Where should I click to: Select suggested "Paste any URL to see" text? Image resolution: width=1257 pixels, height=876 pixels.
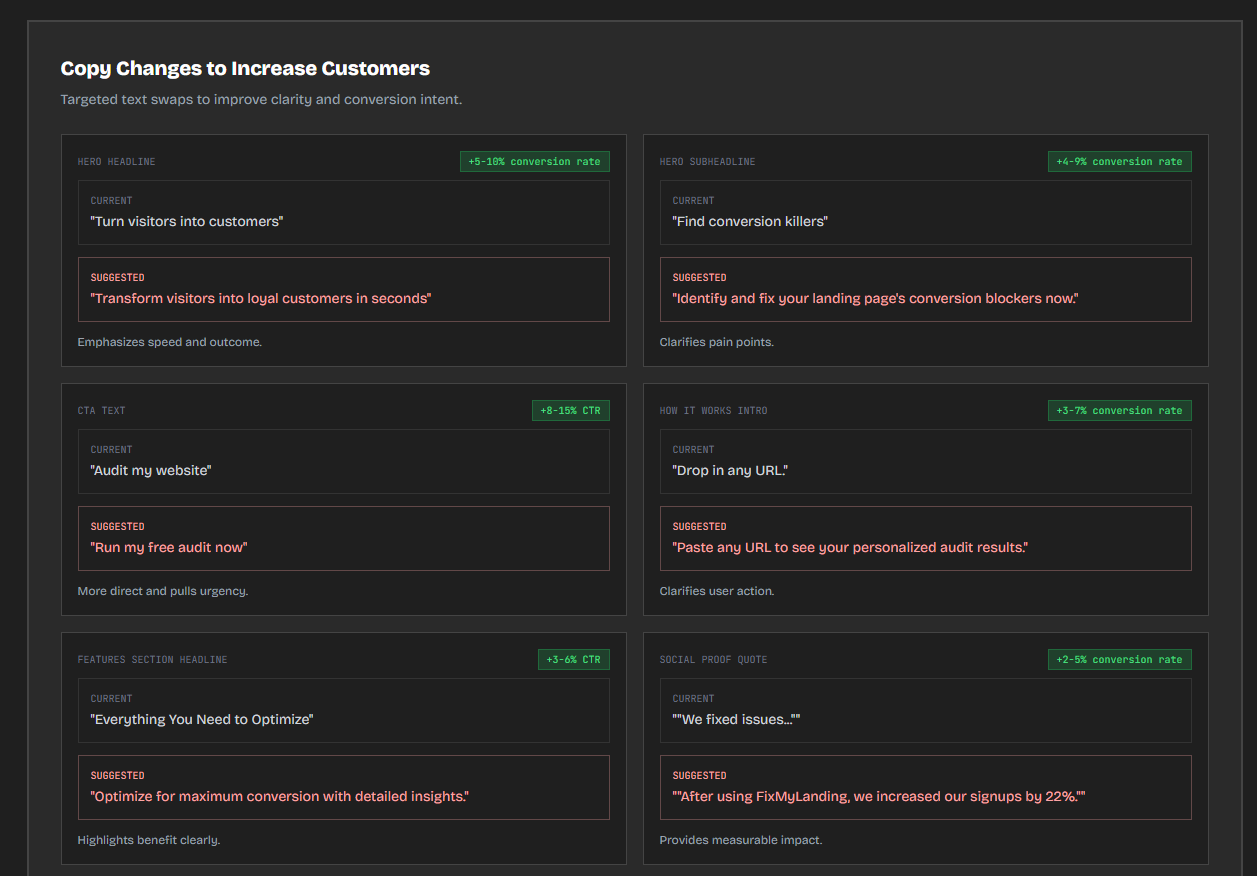point(850,548)
